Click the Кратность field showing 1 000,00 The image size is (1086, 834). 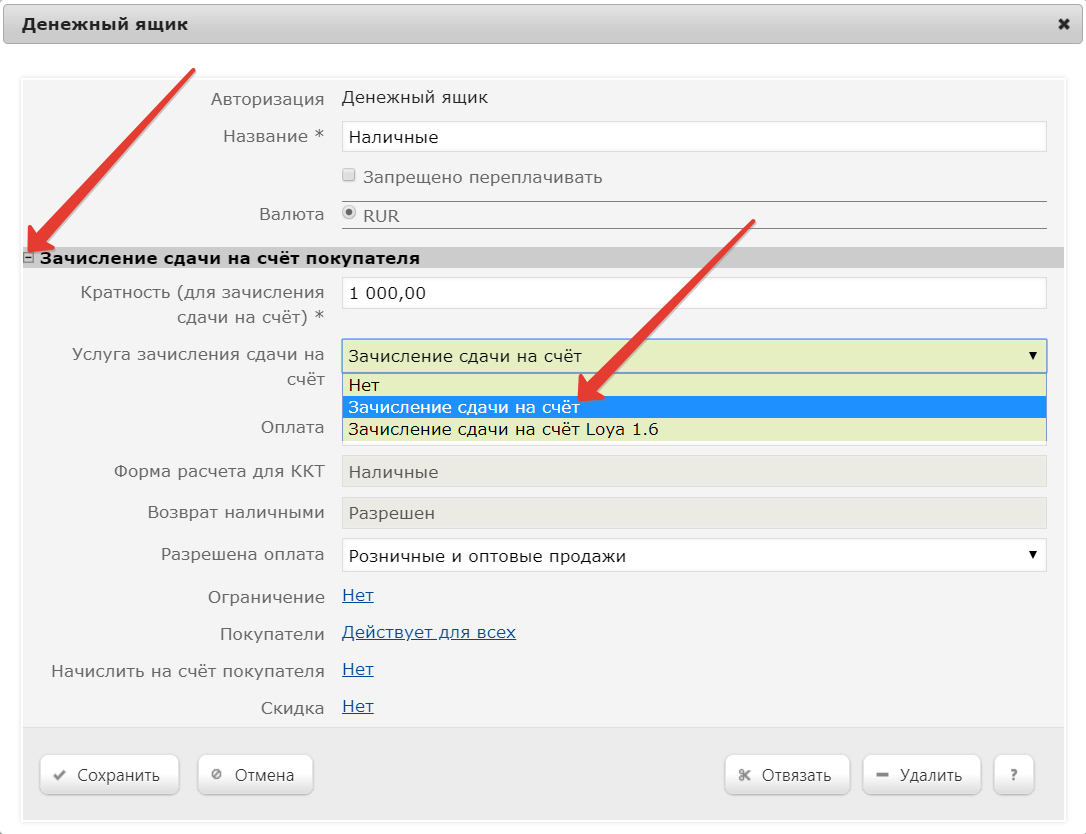click(694, 293)
